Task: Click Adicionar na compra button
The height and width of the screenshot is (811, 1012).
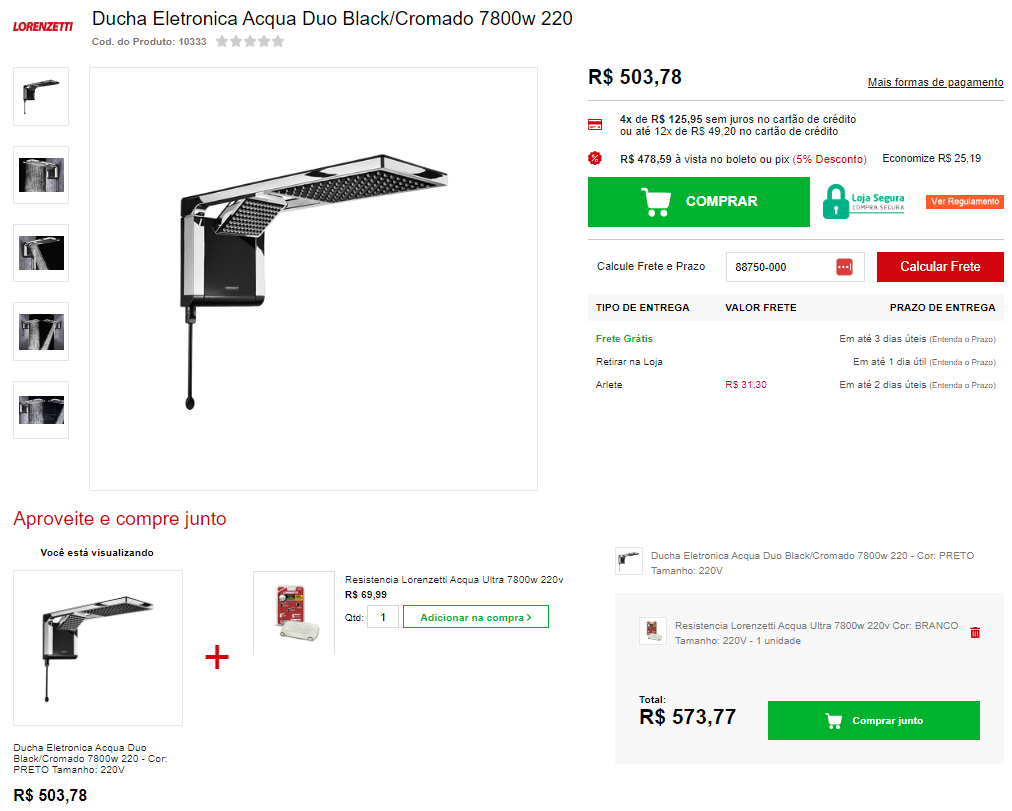Action: 476,617
